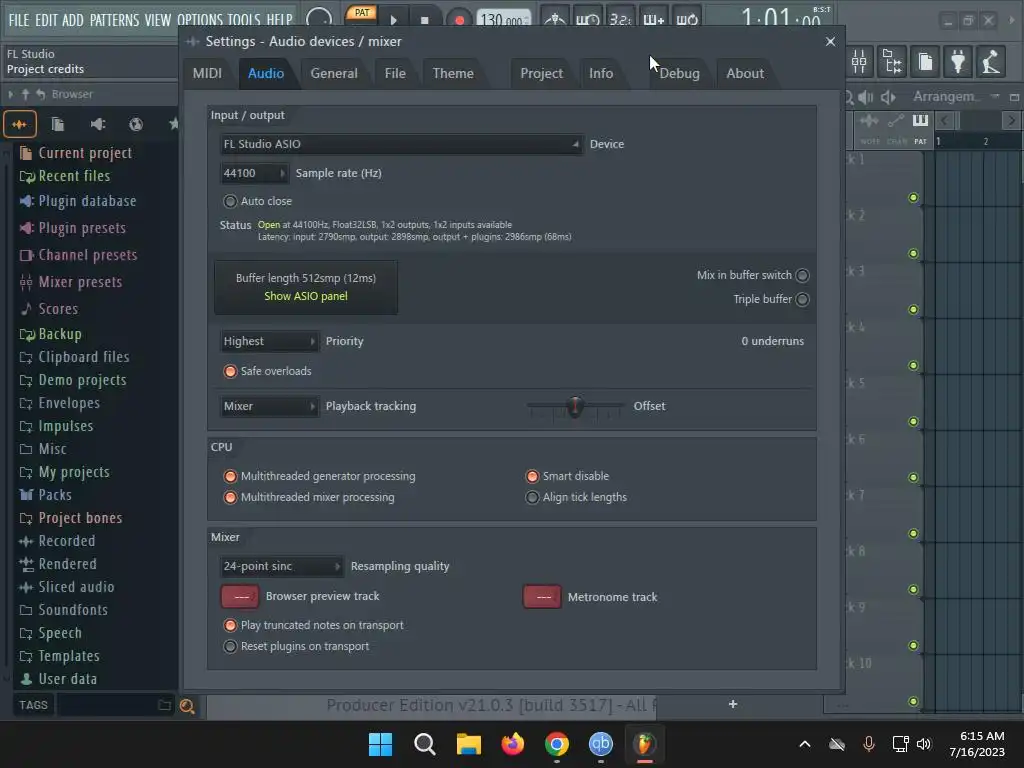Enable Align tick lengths

532,497
